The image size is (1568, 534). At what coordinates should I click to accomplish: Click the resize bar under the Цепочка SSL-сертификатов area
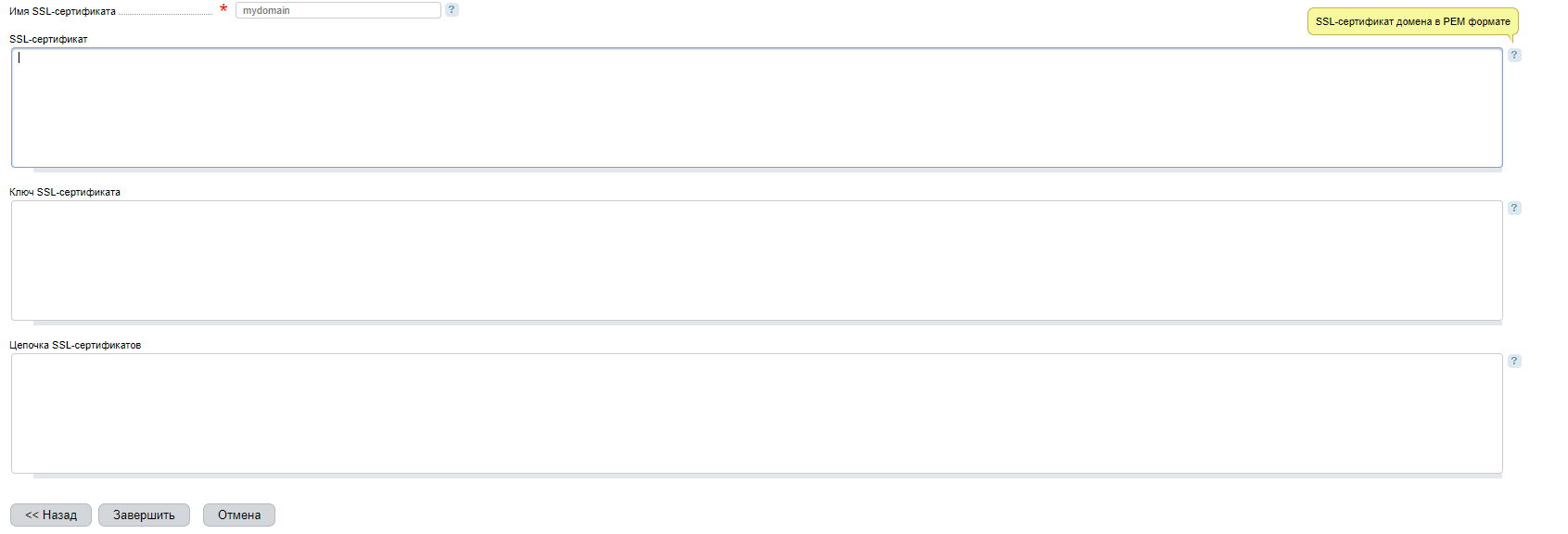(x=768, y=477)
